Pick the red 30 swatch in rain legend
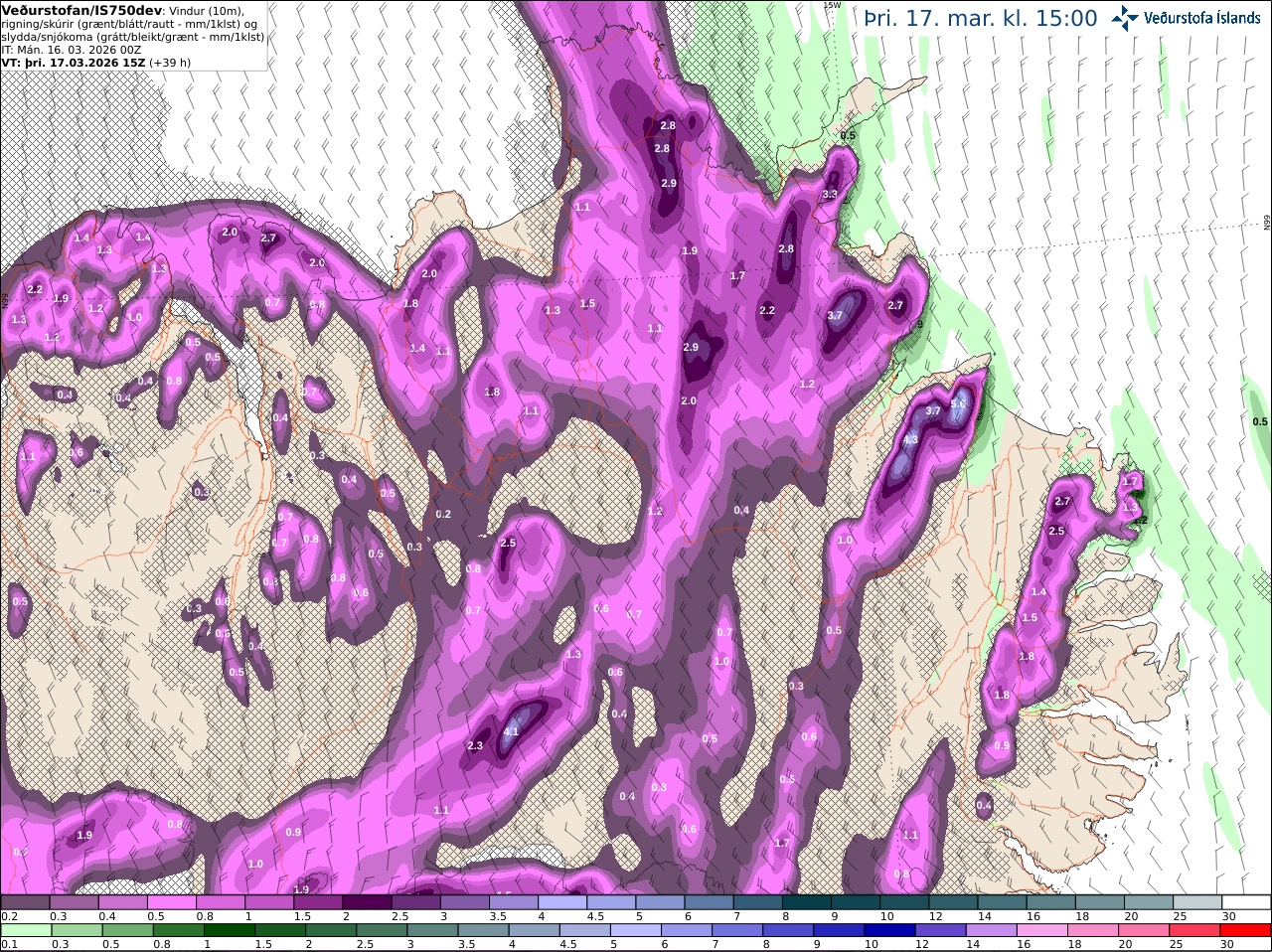The height and width of the screenshot is (952, 1272). [x=1246, y=930]
